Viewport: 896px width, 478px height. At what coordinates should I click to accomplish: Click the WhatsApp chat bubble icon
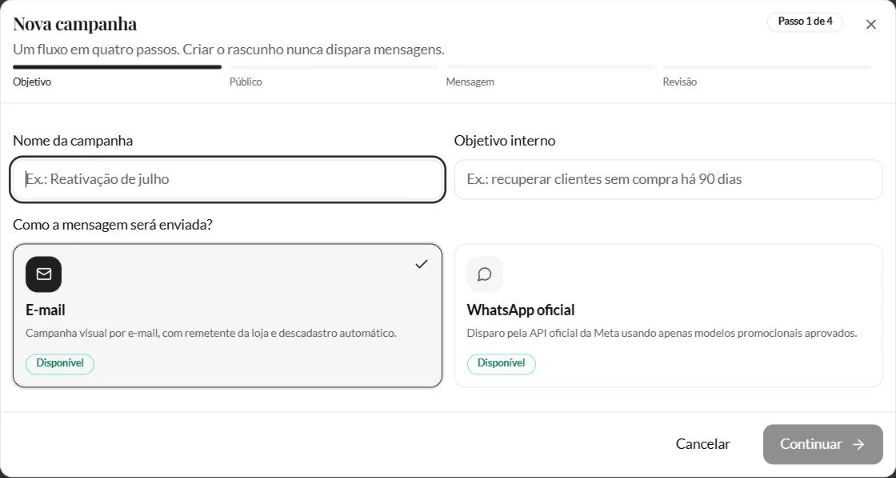[x=485, y=274]
